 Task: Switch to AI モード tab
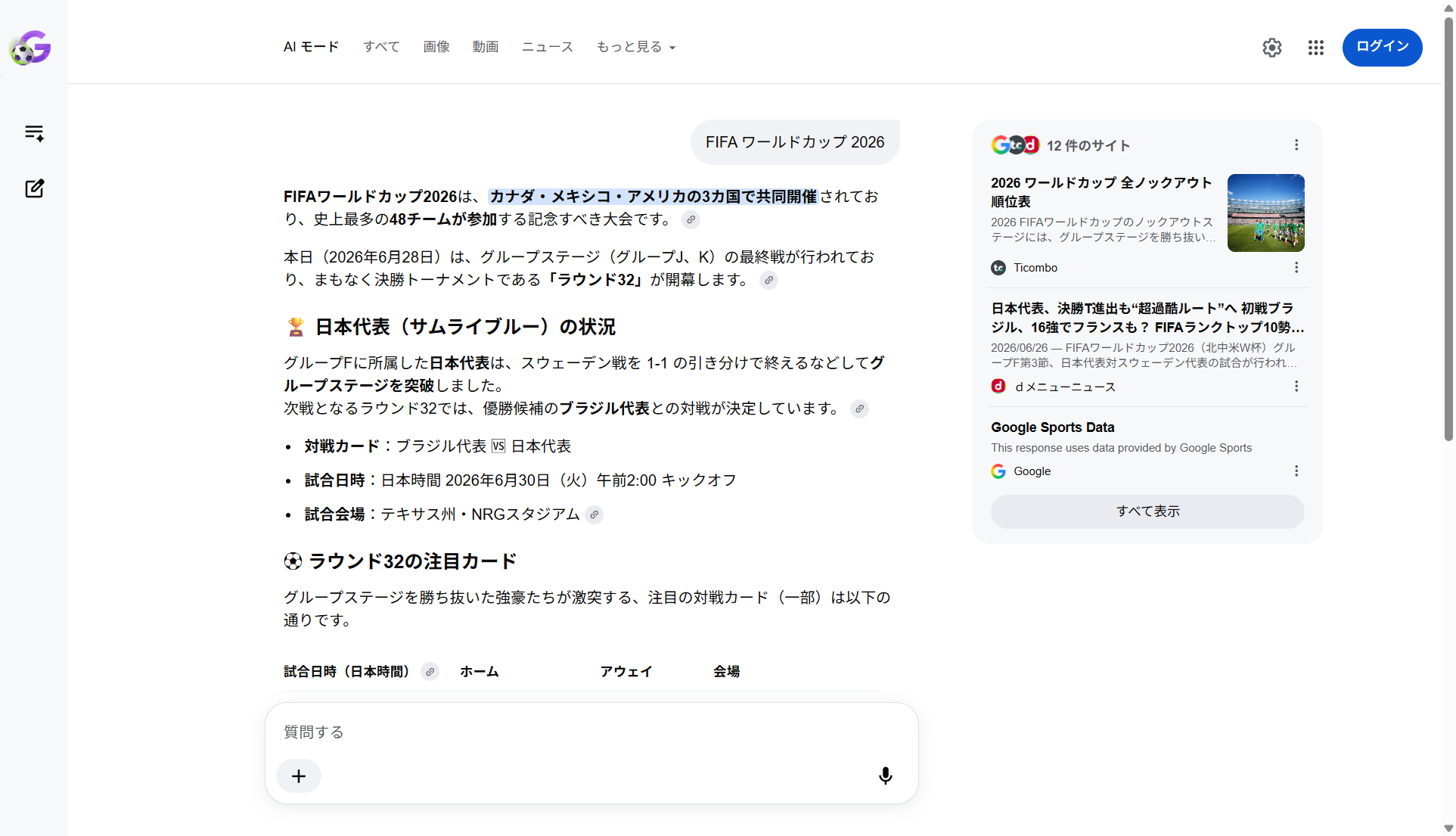(311, 47)
